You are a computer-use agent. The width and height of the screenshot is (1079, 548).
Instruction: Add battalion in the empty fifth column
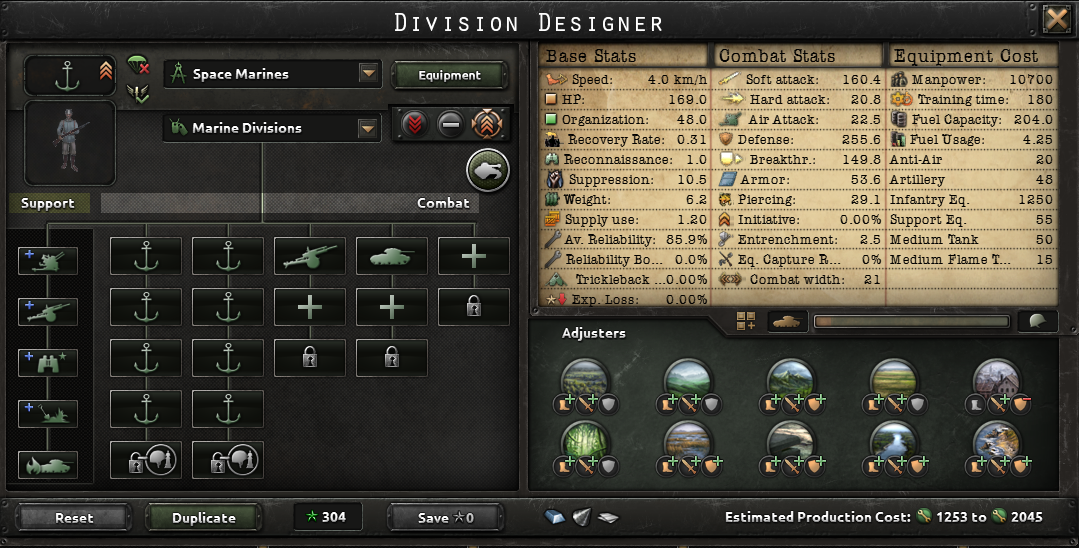pyautogui.click(x=473, y=256)
